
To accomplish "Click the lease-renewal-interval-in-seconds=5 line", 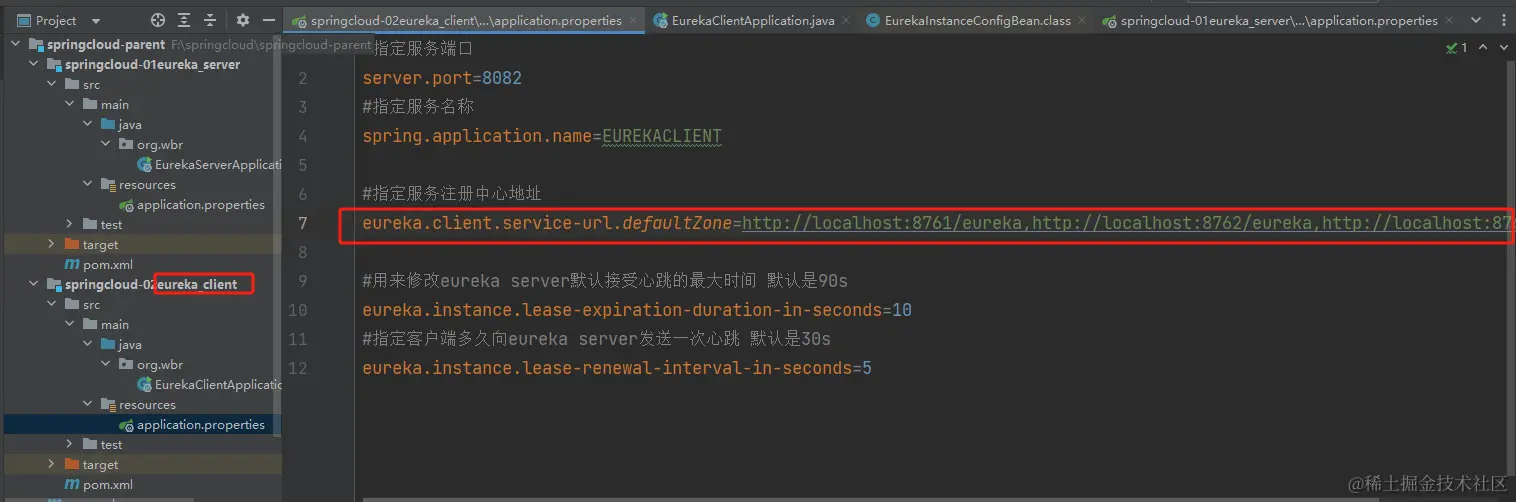I will coord(617,368).
